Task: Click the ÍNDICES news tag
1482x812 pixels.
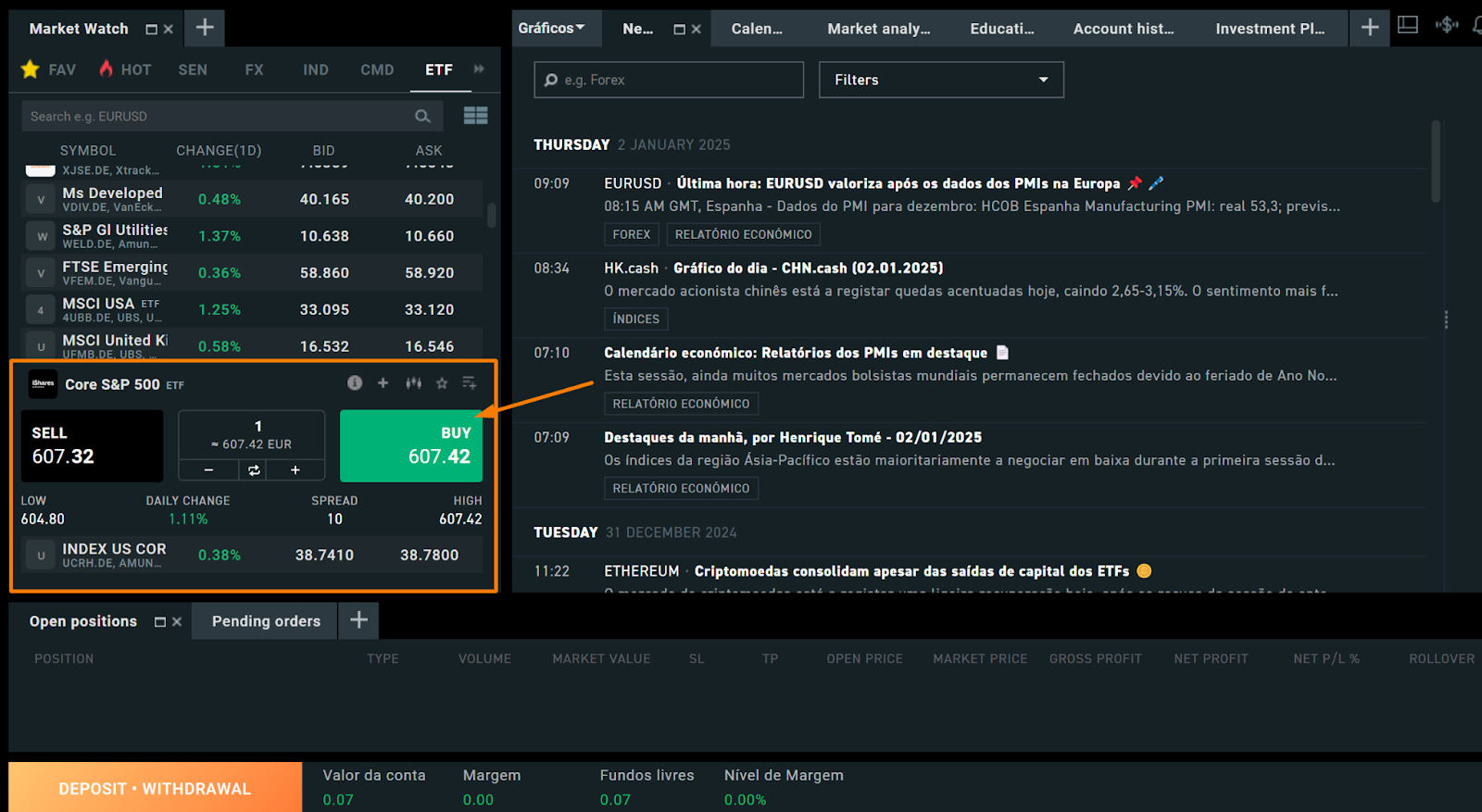Action: [x=636, y=319]
